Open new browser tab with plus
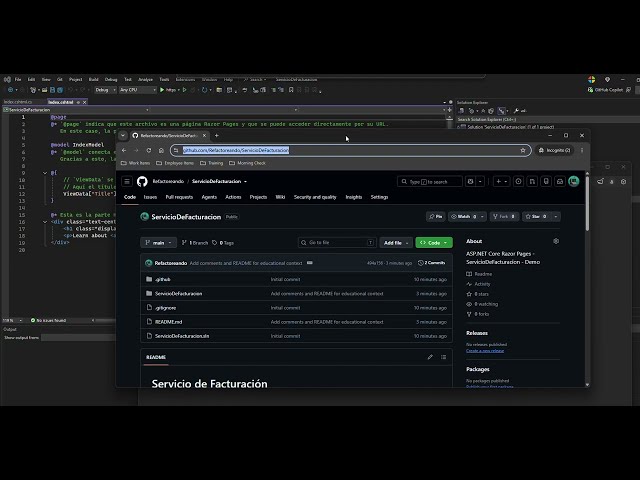The width and height of the screenshot is (640, 480). click(217, 136)
